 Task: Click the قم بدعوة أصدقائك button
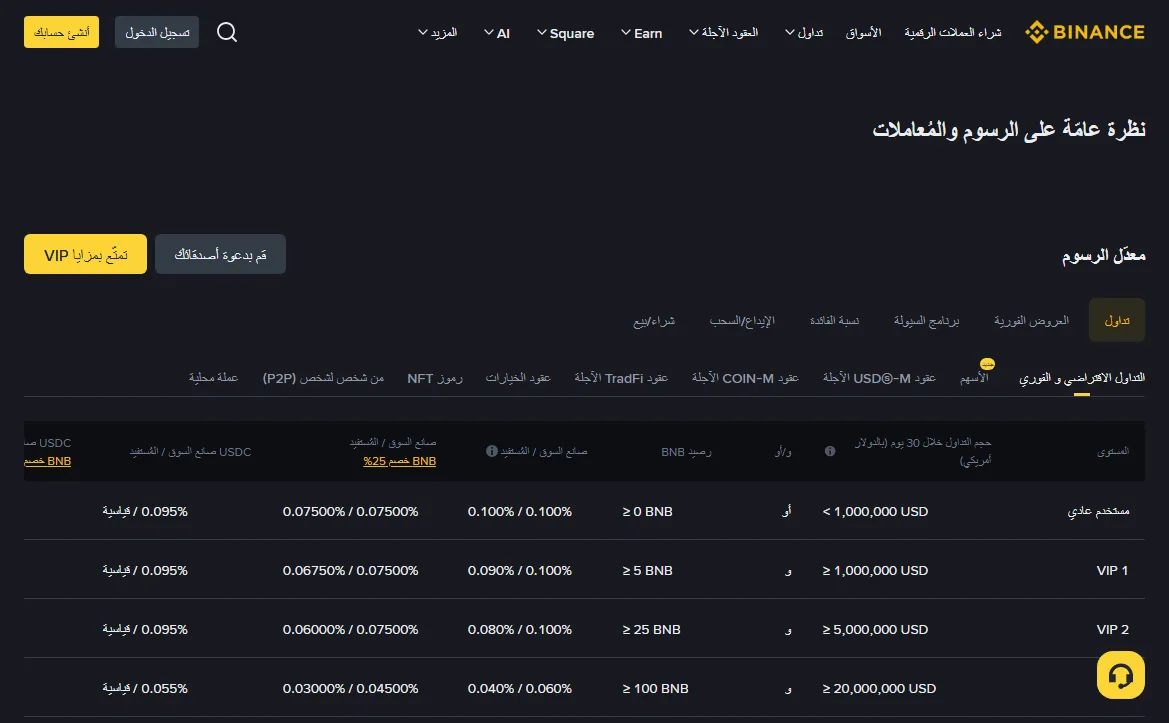[x=220, y=254]
